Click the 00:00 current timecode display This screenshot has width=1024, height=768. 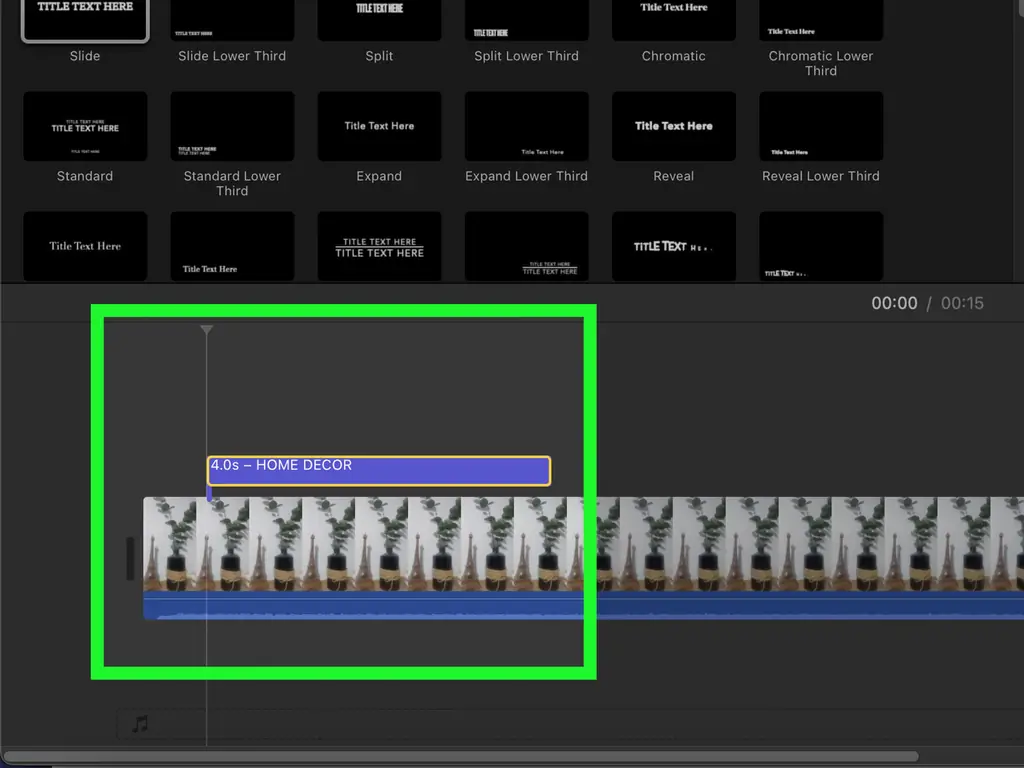(x=894, y=303)
